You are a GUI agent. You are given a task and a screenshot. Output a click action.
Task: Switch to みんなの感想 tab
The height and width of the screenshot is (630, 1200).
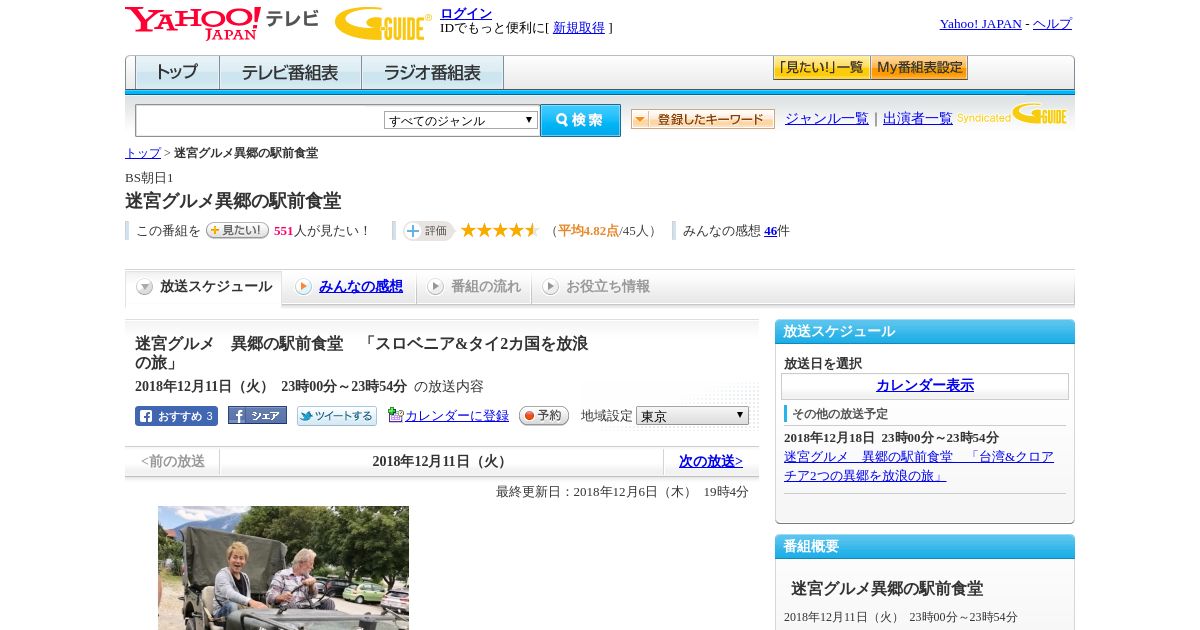pos(349,287)
